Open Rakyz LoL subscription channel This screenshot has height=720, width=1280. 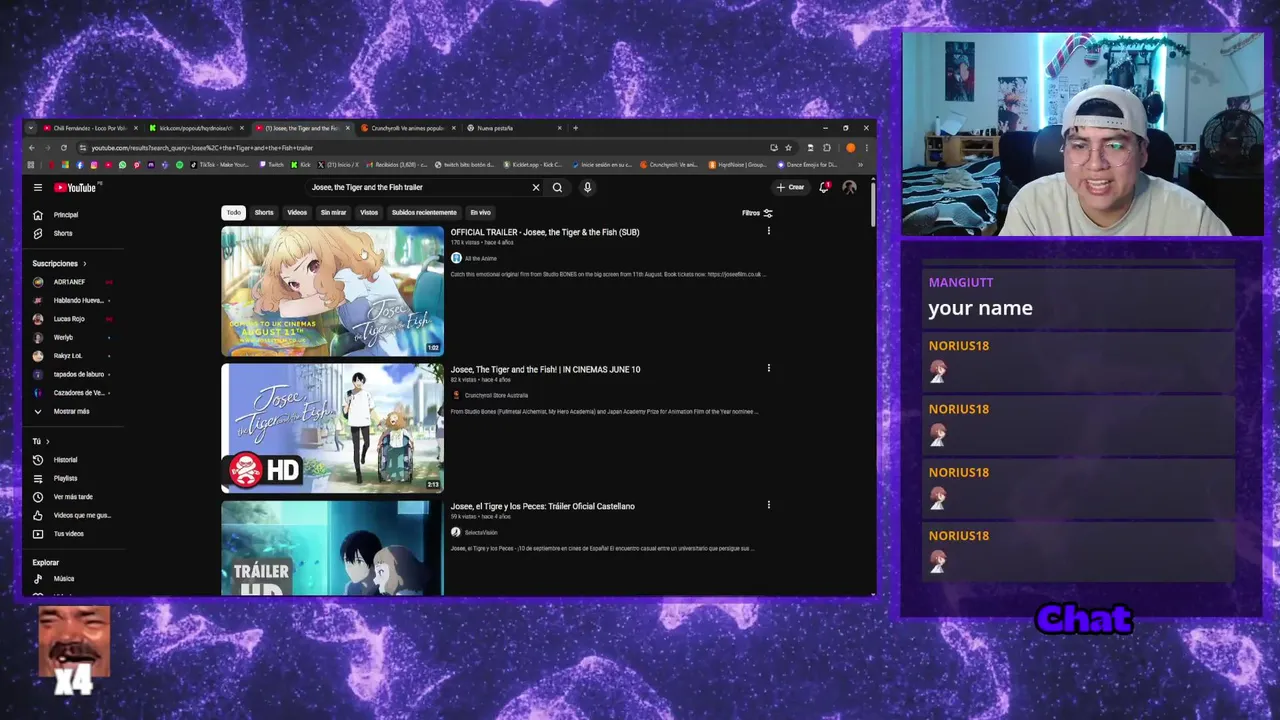(70, 356)
